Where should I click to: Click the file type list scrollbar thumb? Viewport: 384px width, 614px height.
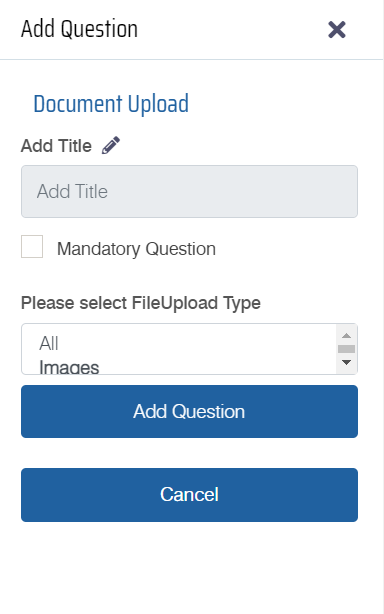(x=346, y=349)
